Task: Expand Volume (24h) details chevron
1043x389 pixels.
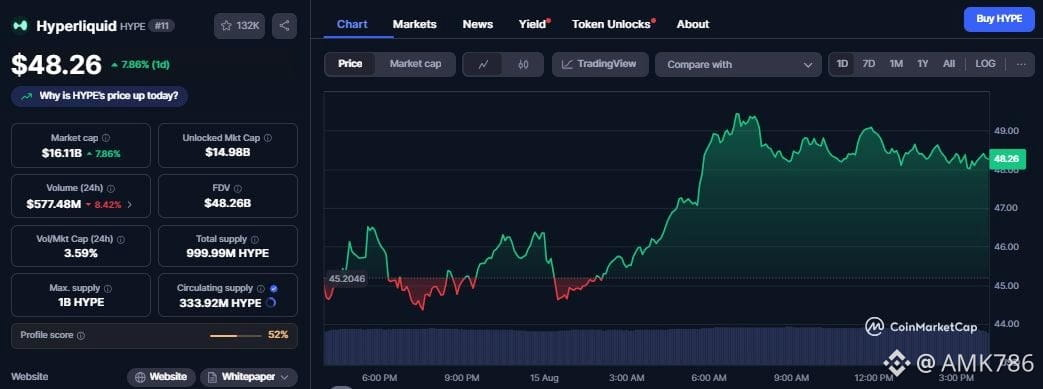Action: (129, 205)
